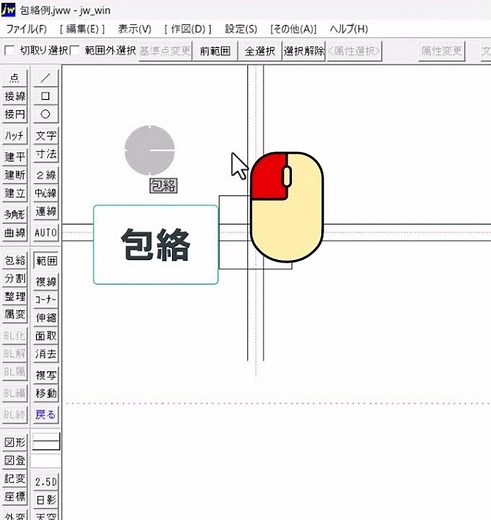Open the 表示(V) menu
The width and height of the screenshot is (491, 520).
point(134,29)
